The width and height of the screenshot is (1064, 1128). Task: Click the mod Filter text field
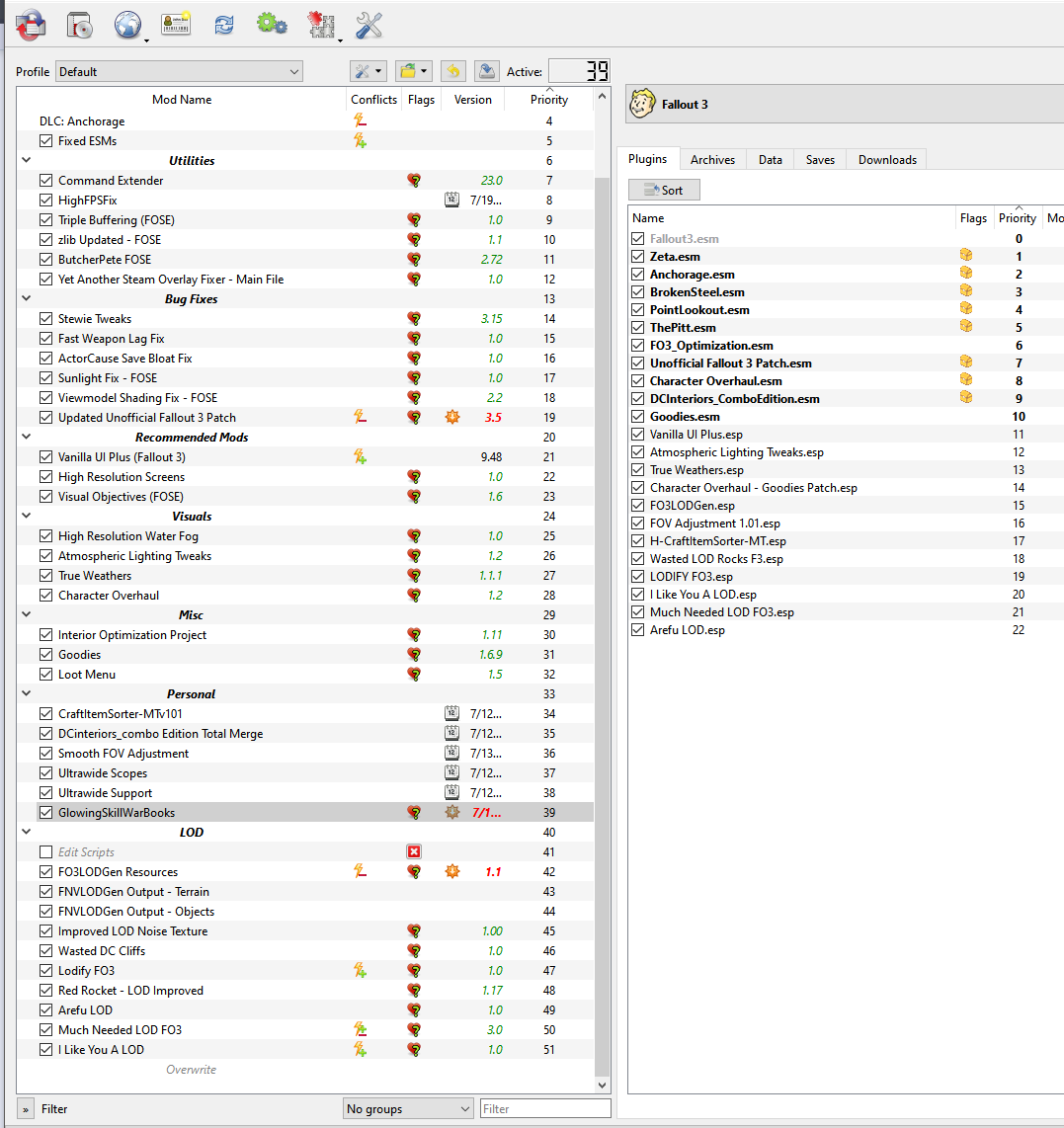coord(545,1108)
